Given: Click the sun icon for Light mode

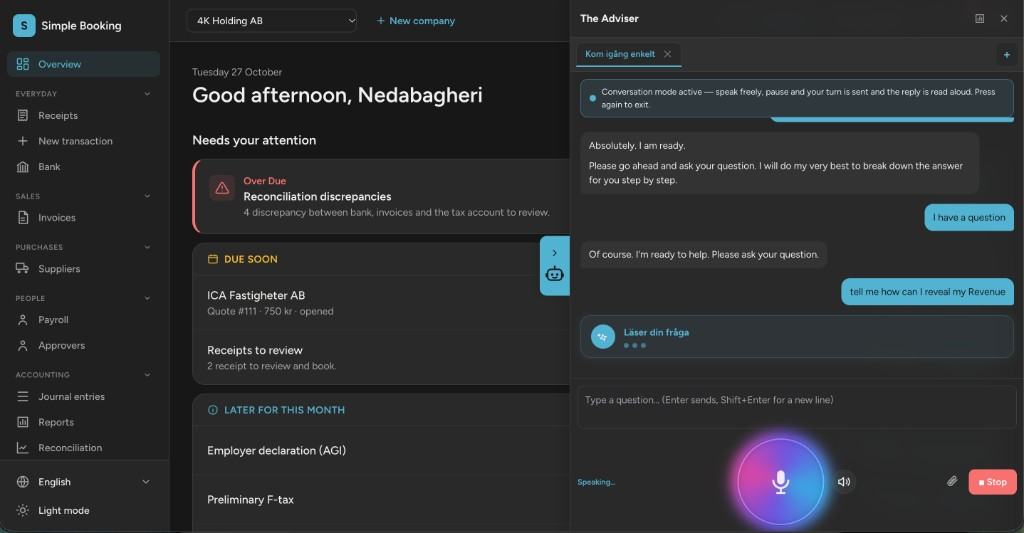Looking at the screenshot, I should 23,511.
